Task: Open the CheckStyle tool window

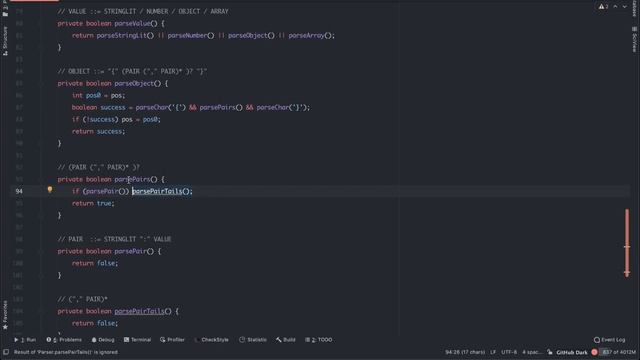Action: [x=211, y=340]
